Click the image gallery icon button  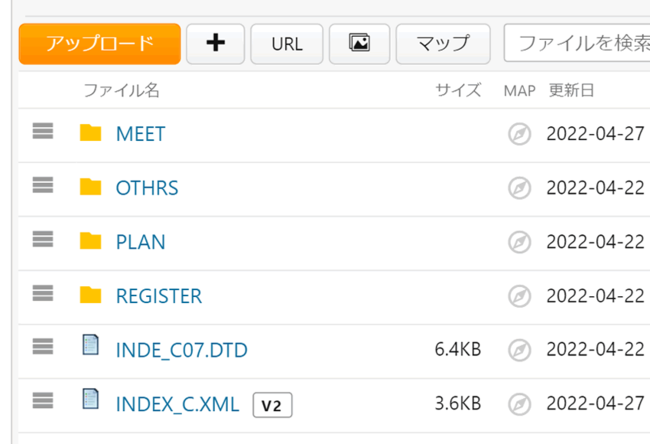click(x=359, y=44)
